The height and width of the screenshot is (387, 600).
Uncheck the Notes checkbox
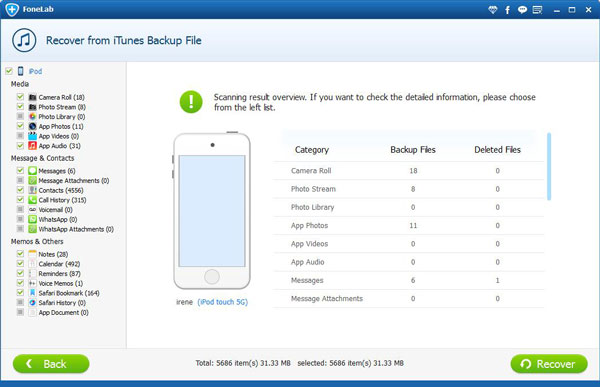(20, 254)
